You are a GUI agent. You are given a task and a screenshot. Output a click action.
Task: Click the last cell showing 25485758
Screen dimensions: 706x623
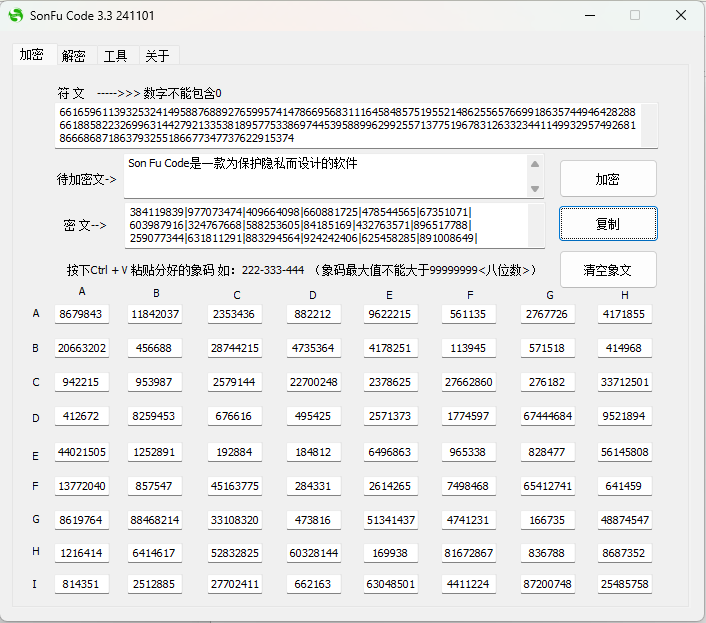[625, 584]
